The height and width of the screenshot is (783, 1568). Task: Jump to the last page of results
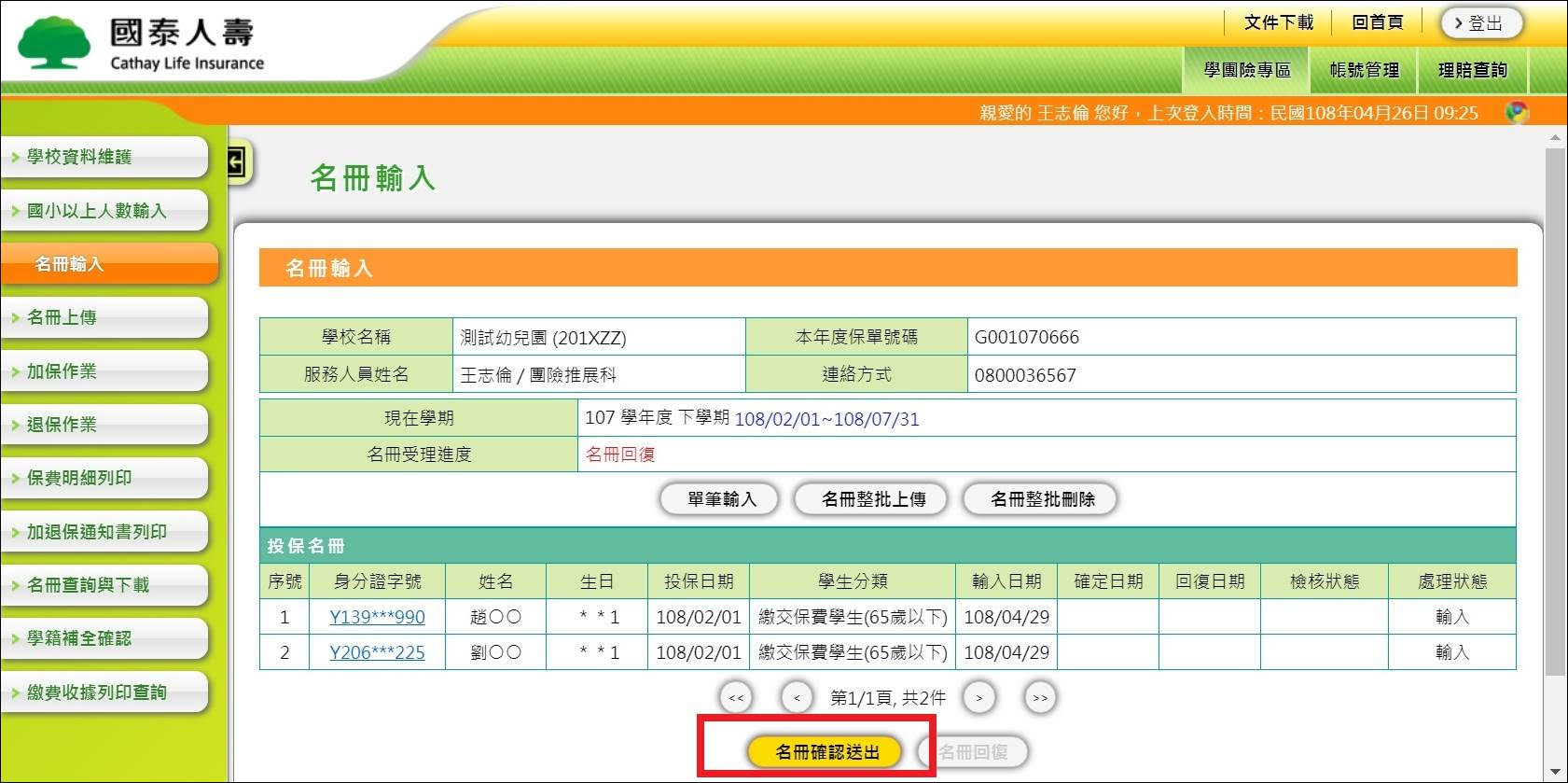(1039, 698)
